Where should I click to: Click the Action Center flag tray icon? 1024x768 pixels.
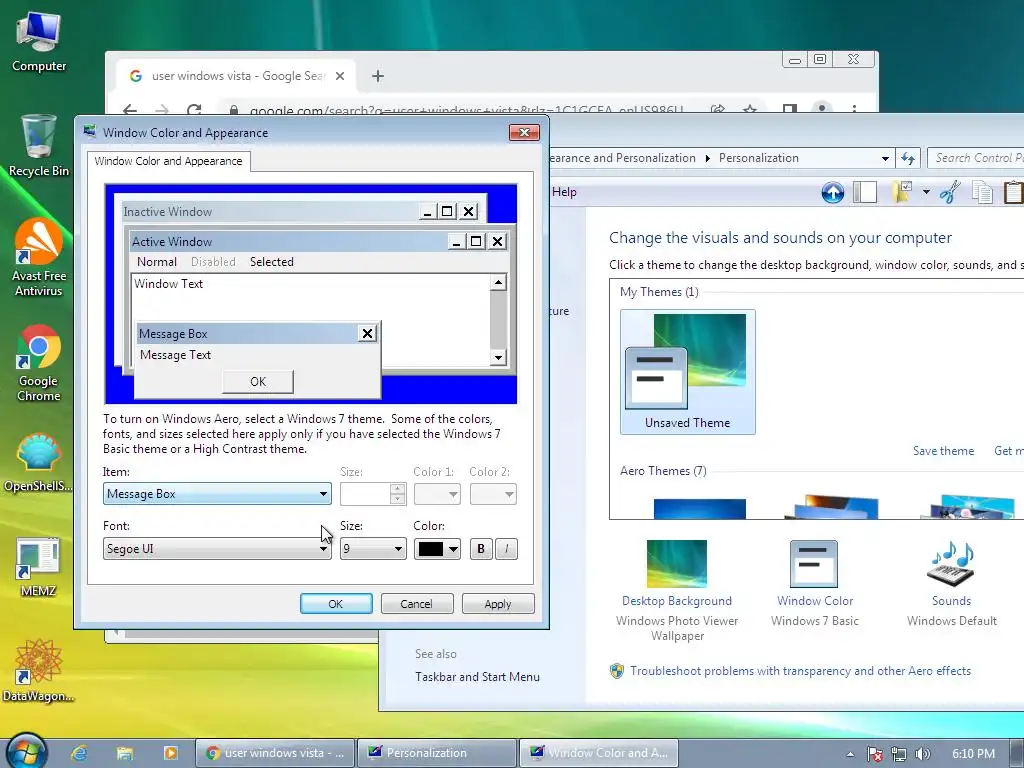click(x=874, y=754)
